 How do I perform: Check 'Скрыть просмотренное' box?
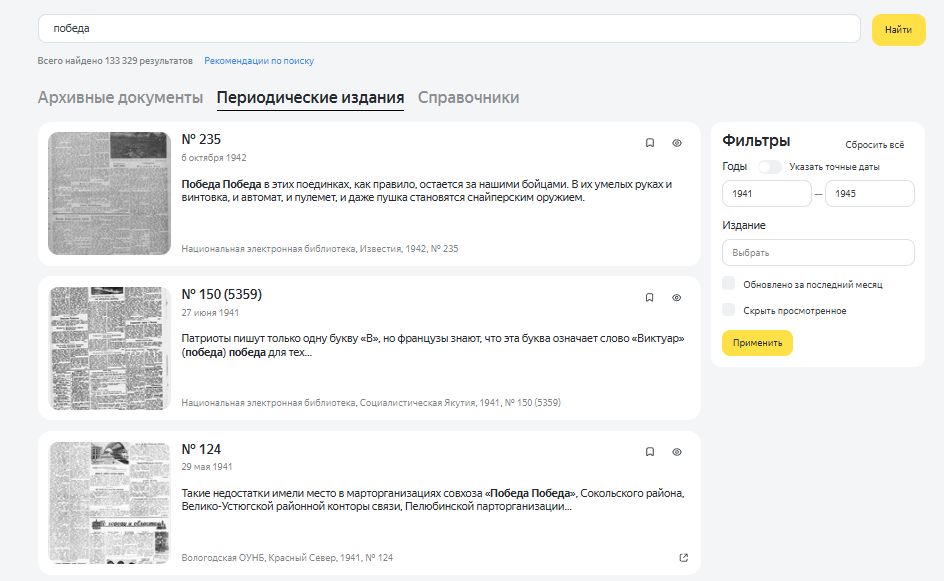[x=728, y=309]
